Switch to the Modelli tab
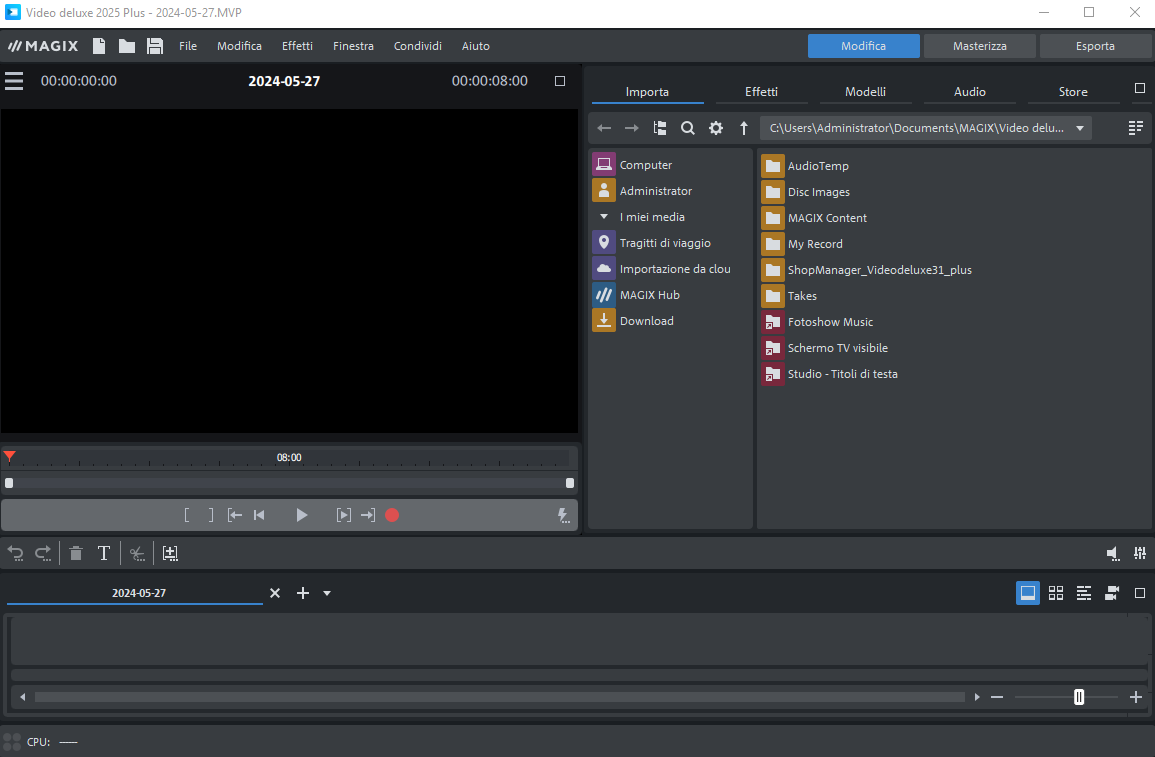This screenshot has width=1155, height=757. click(x=866, y=92)
